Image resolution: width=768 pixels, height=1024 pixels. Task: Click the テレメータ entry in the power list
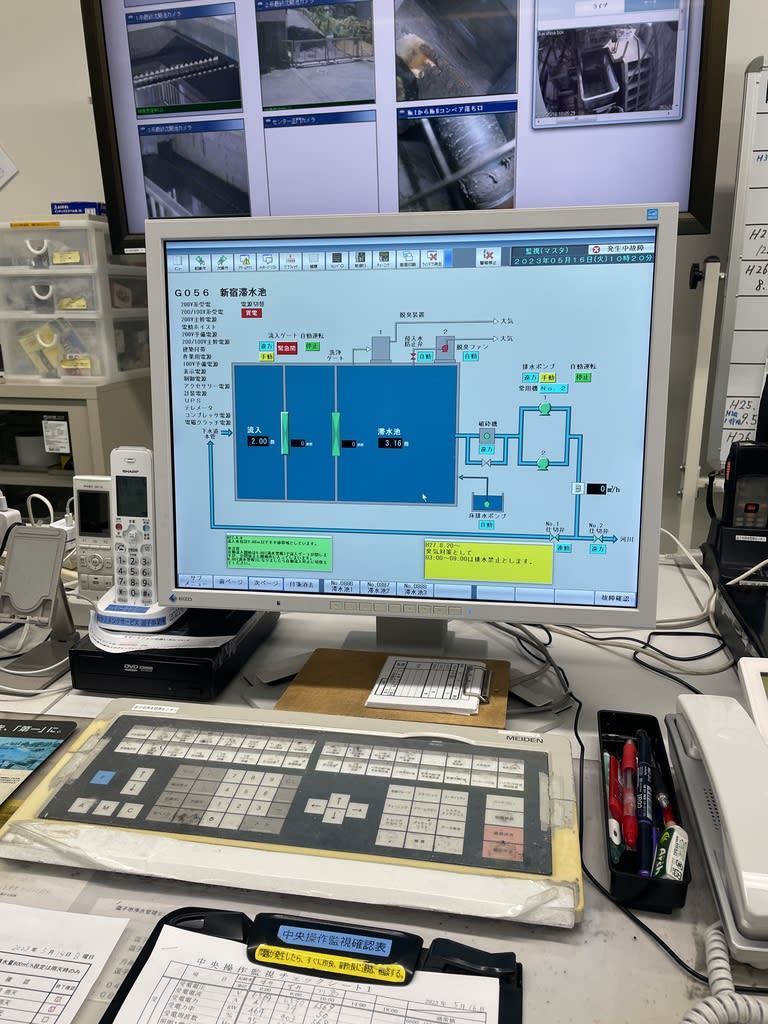click(x=199, y=408)
